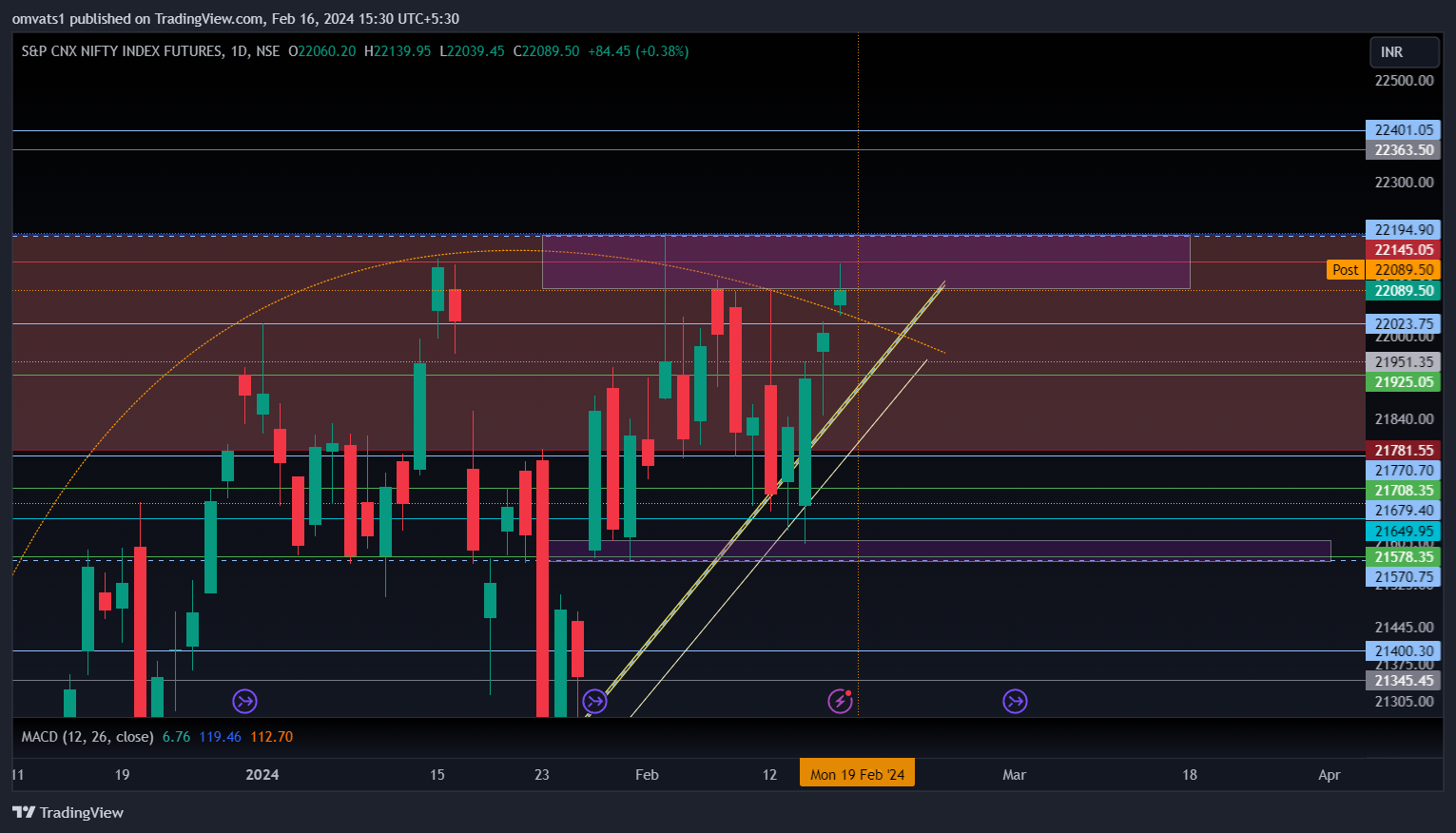Click the 21400.30 price level label

point(1403,651)
